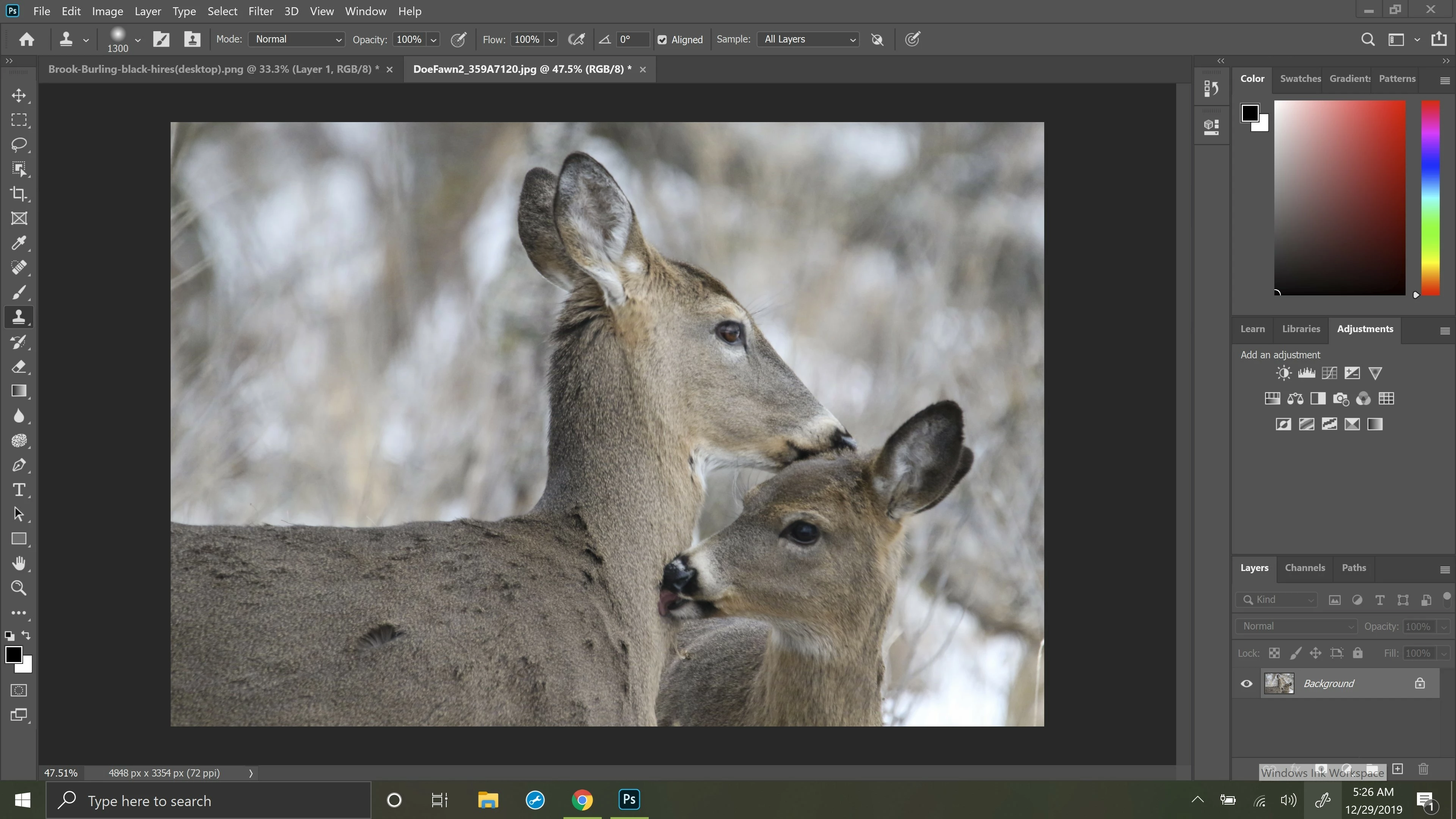
Task: Toggle the Clone Source panel icon
Action: [192, 39]
